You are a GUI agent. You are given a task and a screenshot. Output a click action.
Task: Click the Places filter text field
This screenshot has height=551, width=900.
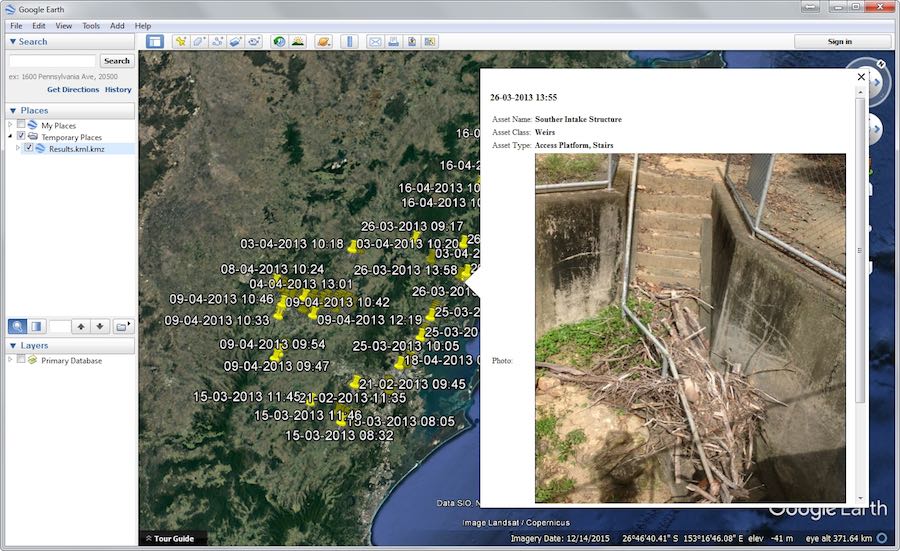[x=59, y=327]
